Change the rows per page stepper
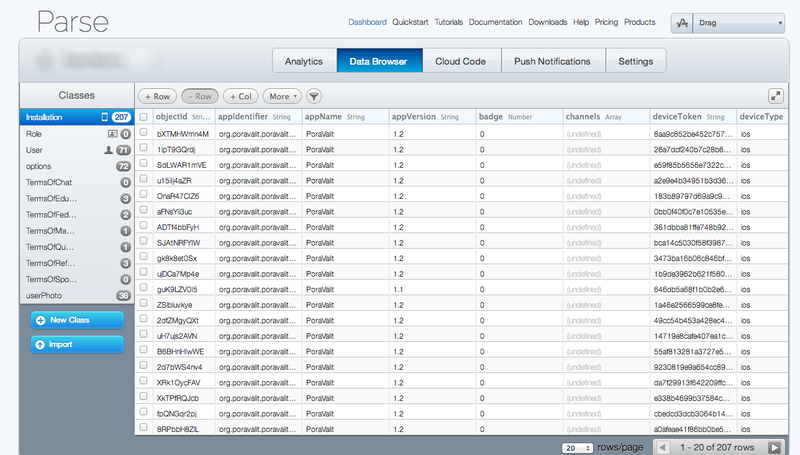Image resolution: width=800 pixels, height=455 pixels. click(577, 448)
